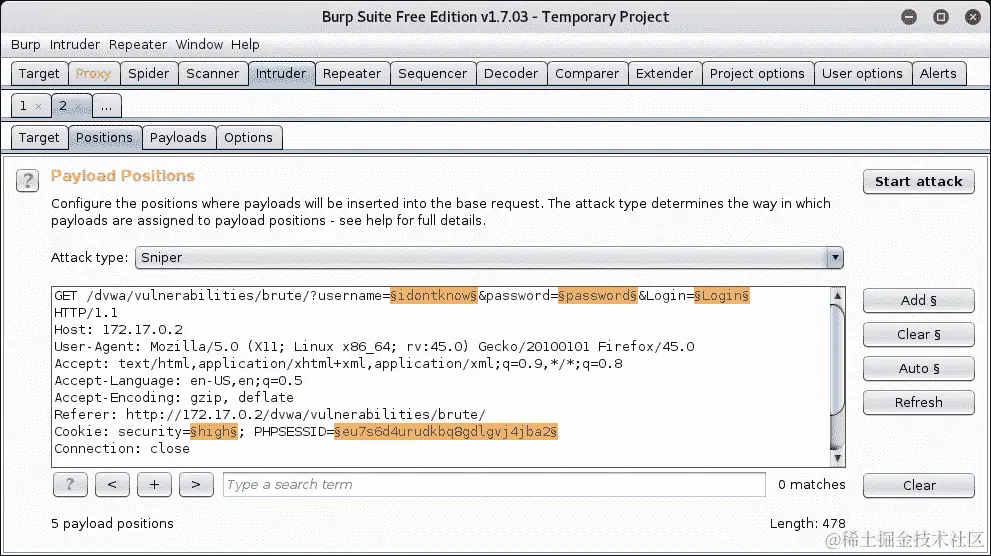Go to previous search match button
This screenshot has height=556, width=991.
(112, 485)
